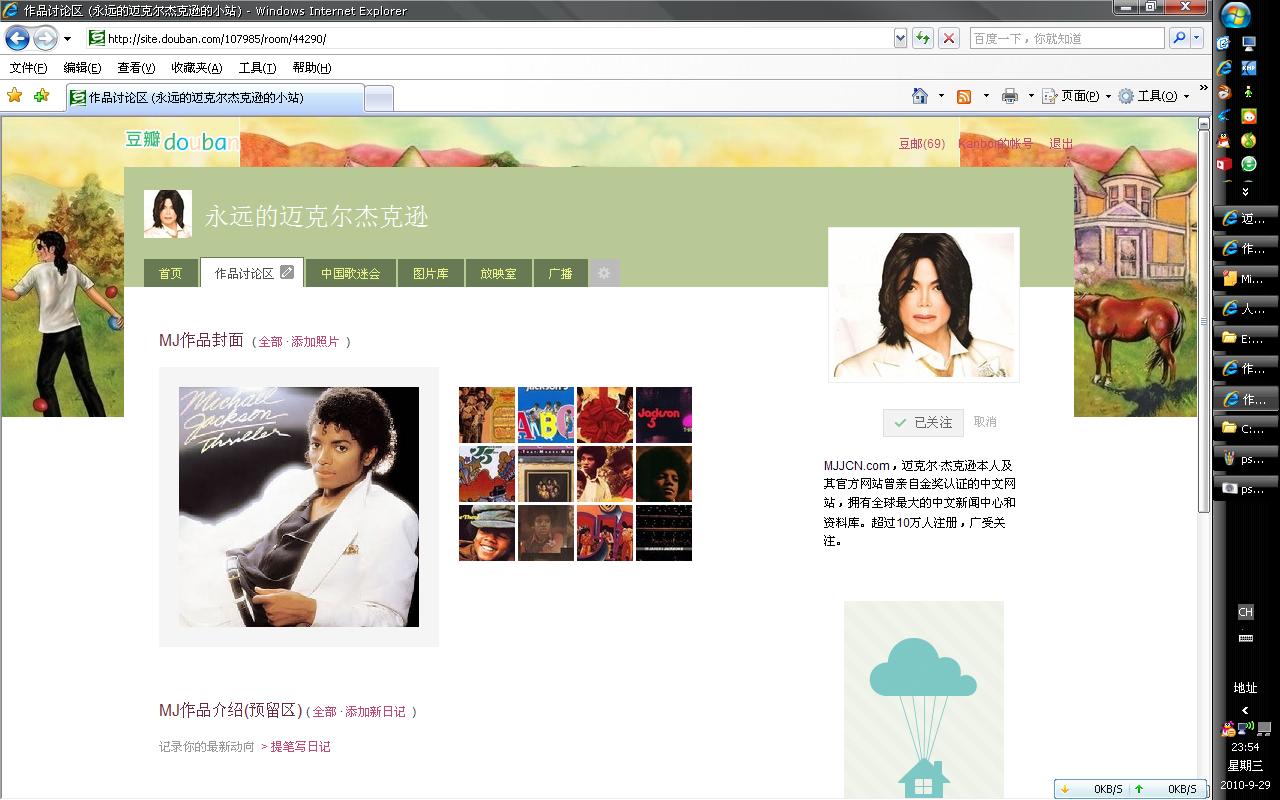
Task: Switch to the Mi... taskbar window
Action: (1244, 279)
